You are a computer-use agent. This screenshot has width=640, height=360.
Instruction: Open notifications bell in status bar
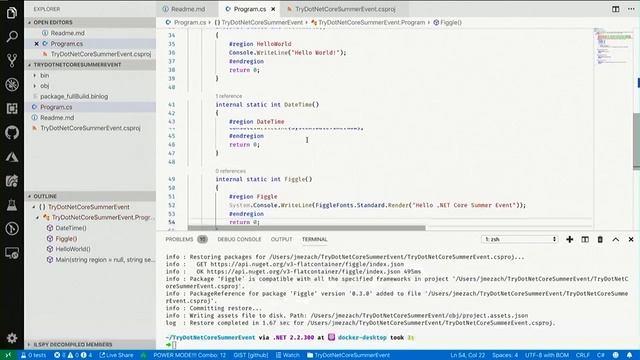[629, 355]
